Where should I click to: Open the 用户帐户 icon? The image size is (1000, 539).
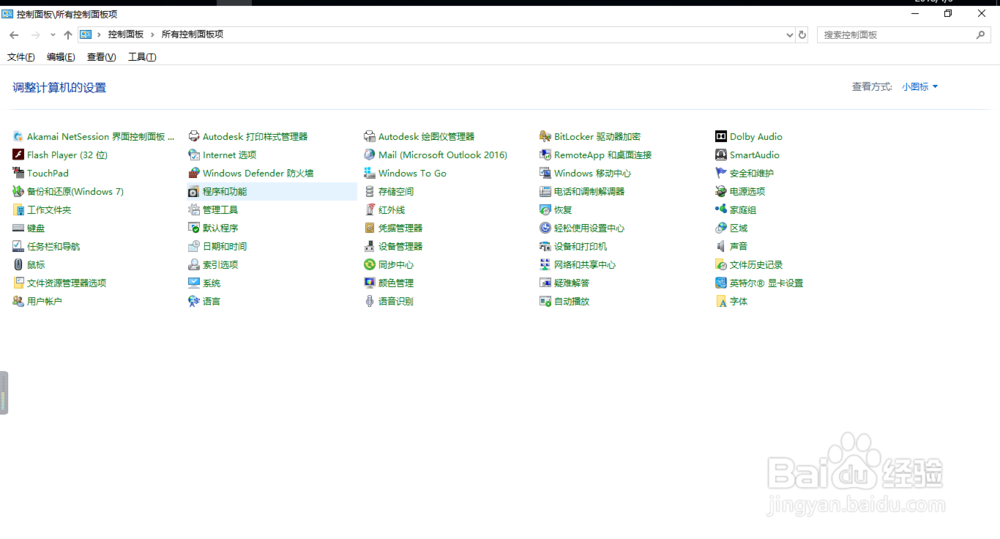pos(18,301)
